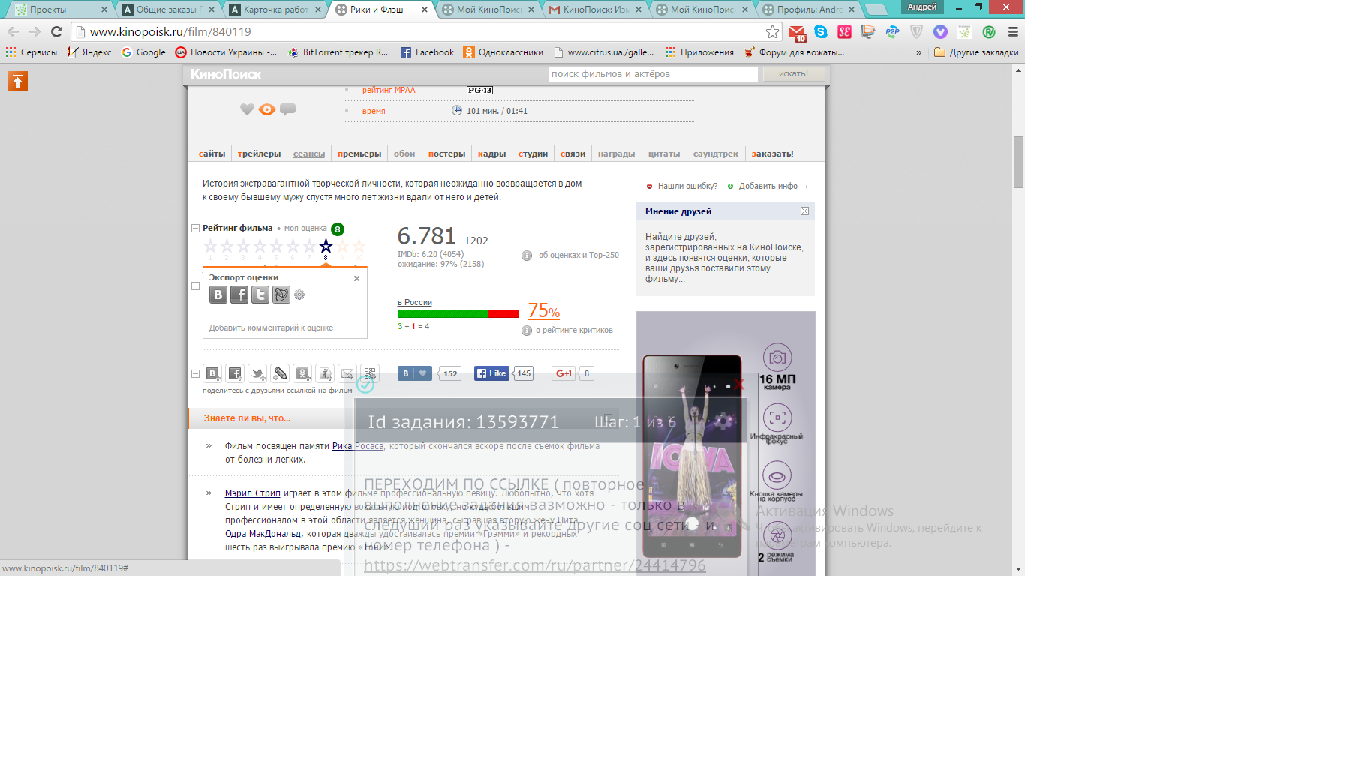Open the постеры tab
The image size is (1366, 768).
click(x=447, y=154)
